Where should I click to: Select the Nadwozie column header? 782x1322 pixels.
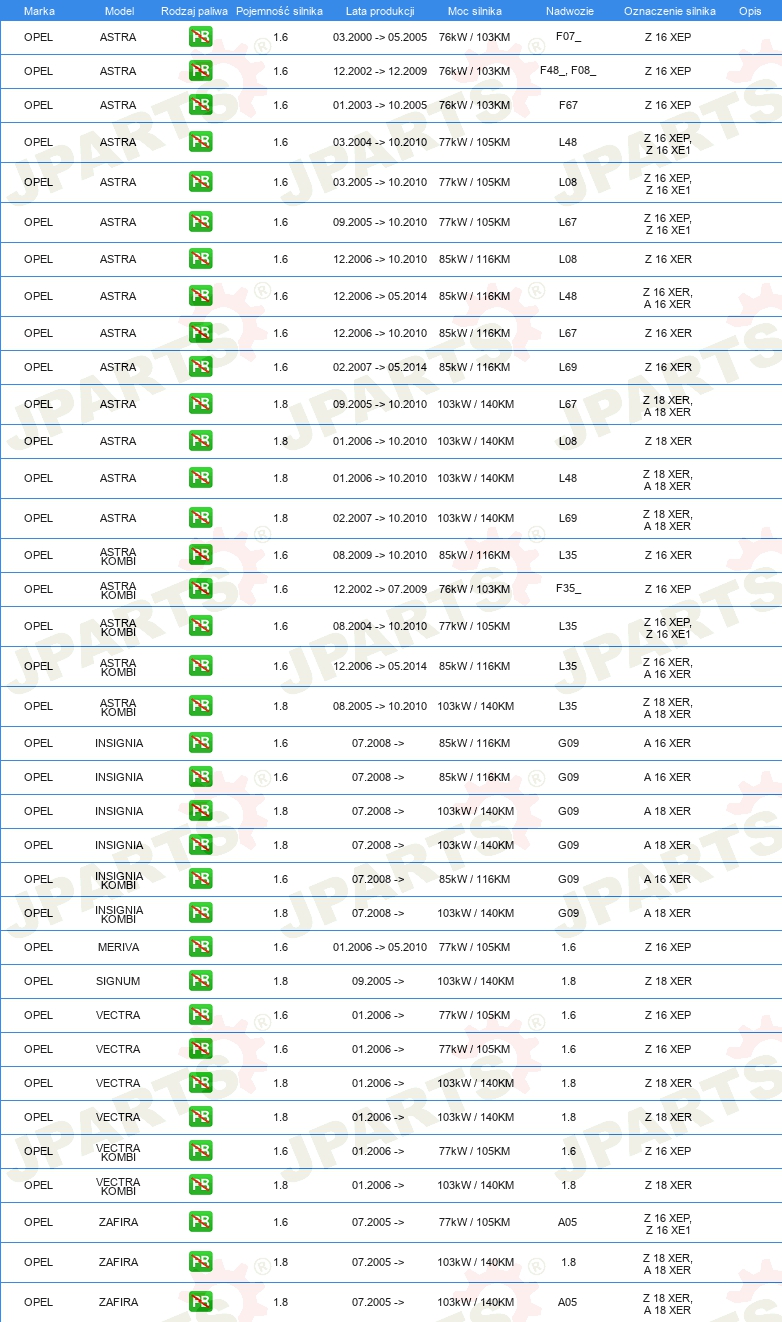click(x=570, y=11)
